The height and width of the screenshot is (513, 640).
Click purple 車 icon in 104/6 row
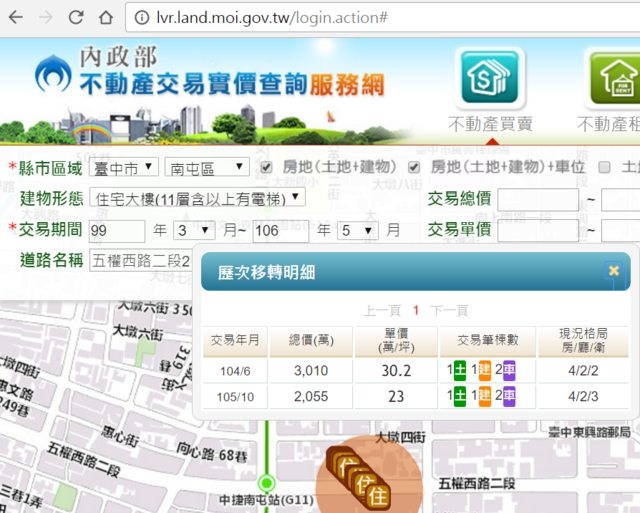click(509, 371)
